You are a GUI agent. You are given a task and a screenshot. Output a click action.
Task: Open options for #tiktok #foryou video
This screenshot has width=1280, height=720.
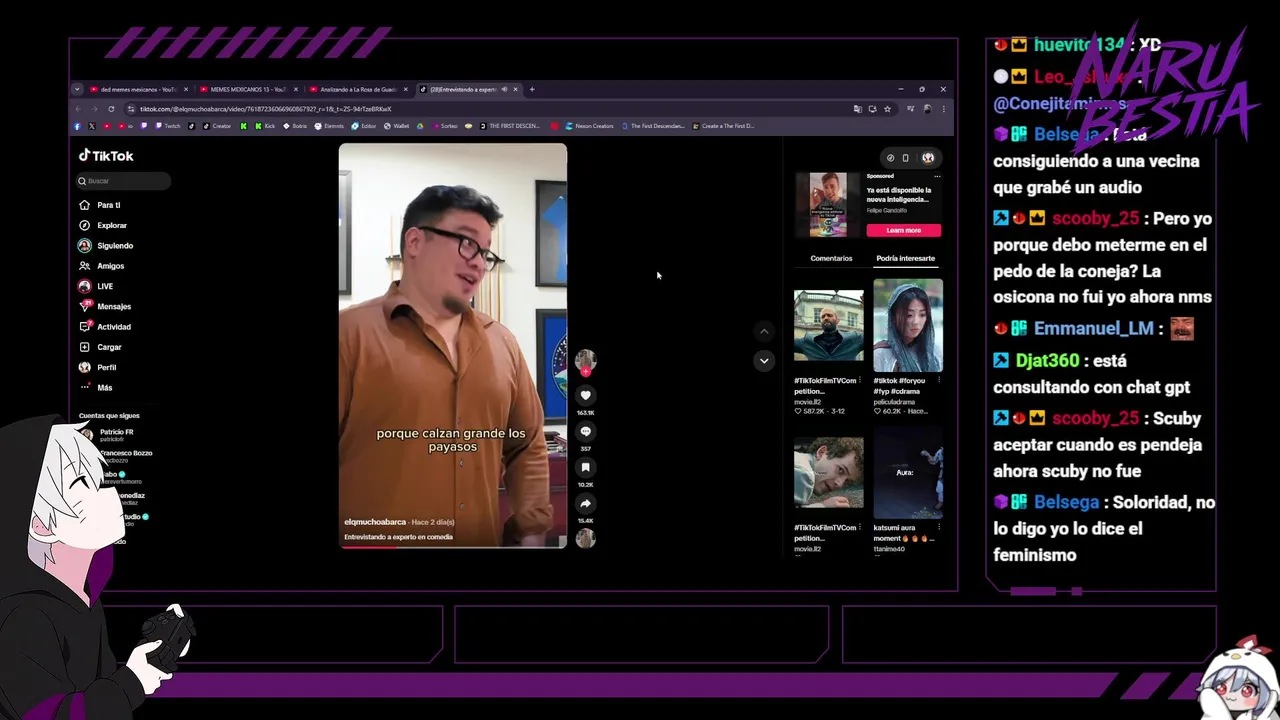click(940, 381)
